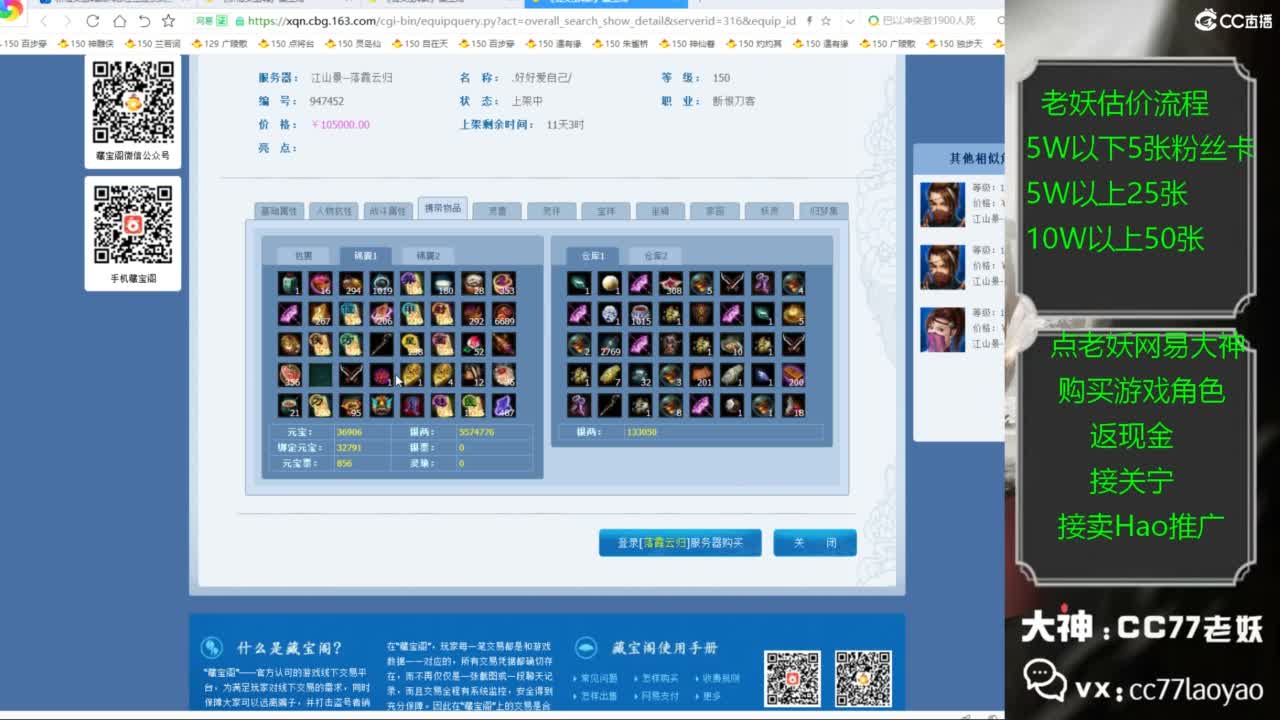Click the browser address bar URL

520,21
